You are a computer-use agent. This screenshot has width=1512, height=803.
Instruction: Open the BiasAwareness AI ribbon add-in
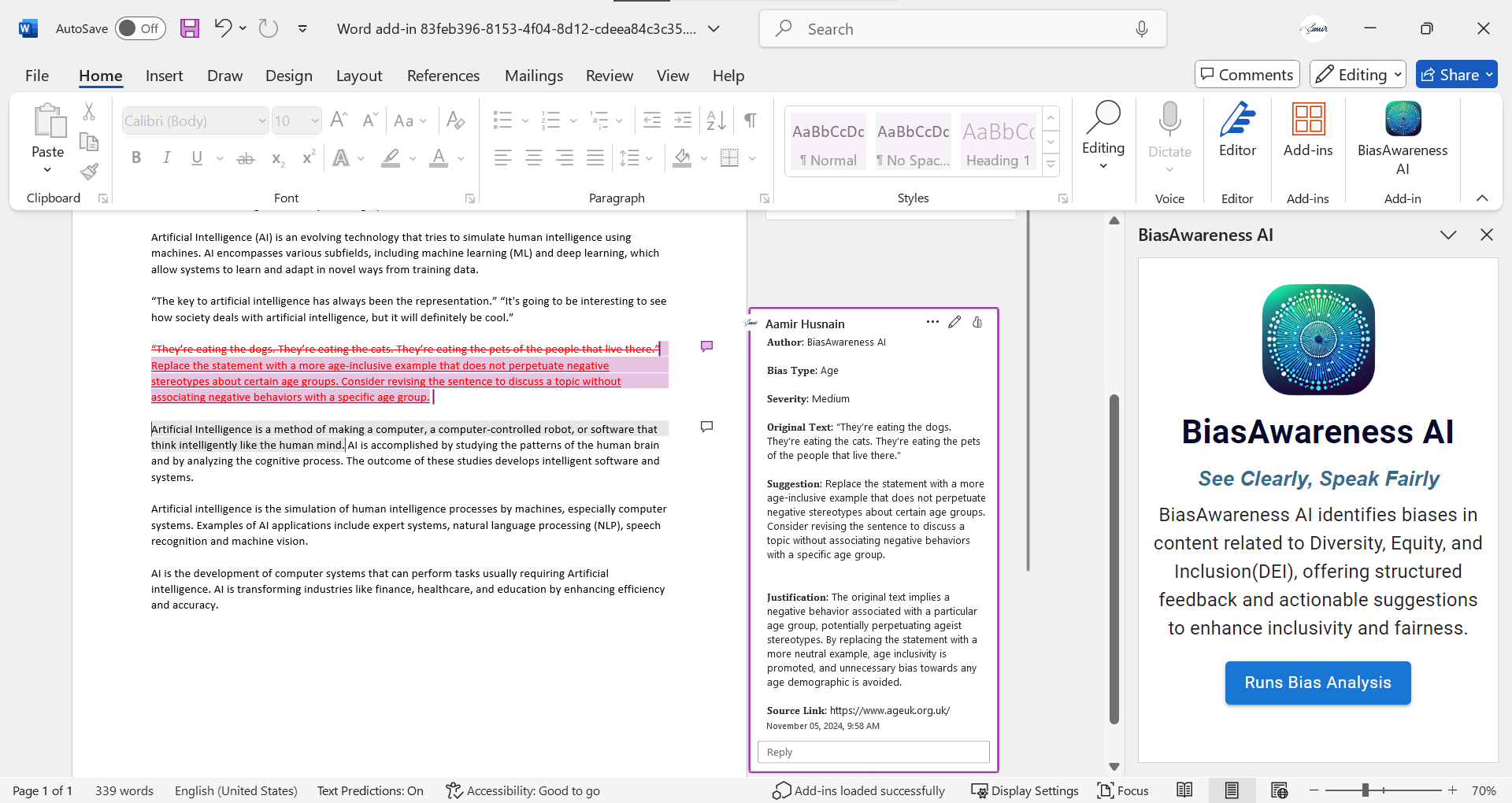coord(1402,138)
